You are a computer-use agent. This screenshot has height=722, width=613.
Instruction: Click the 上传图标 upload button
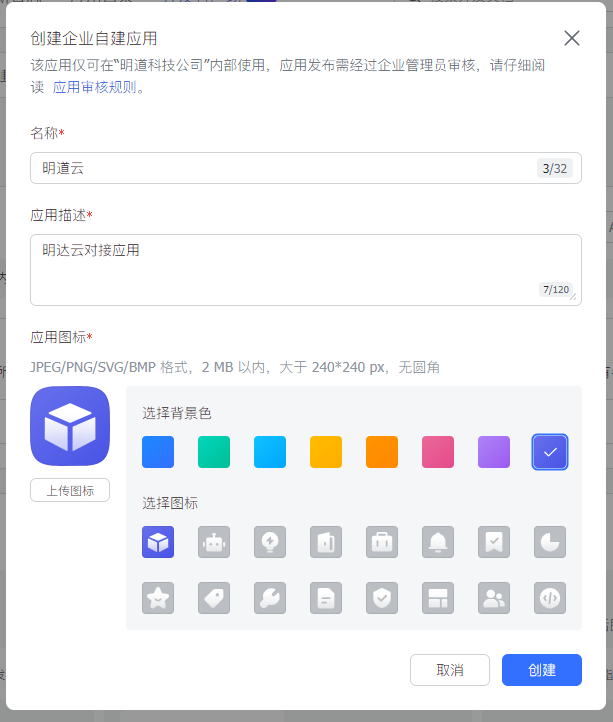click(70, 490)
